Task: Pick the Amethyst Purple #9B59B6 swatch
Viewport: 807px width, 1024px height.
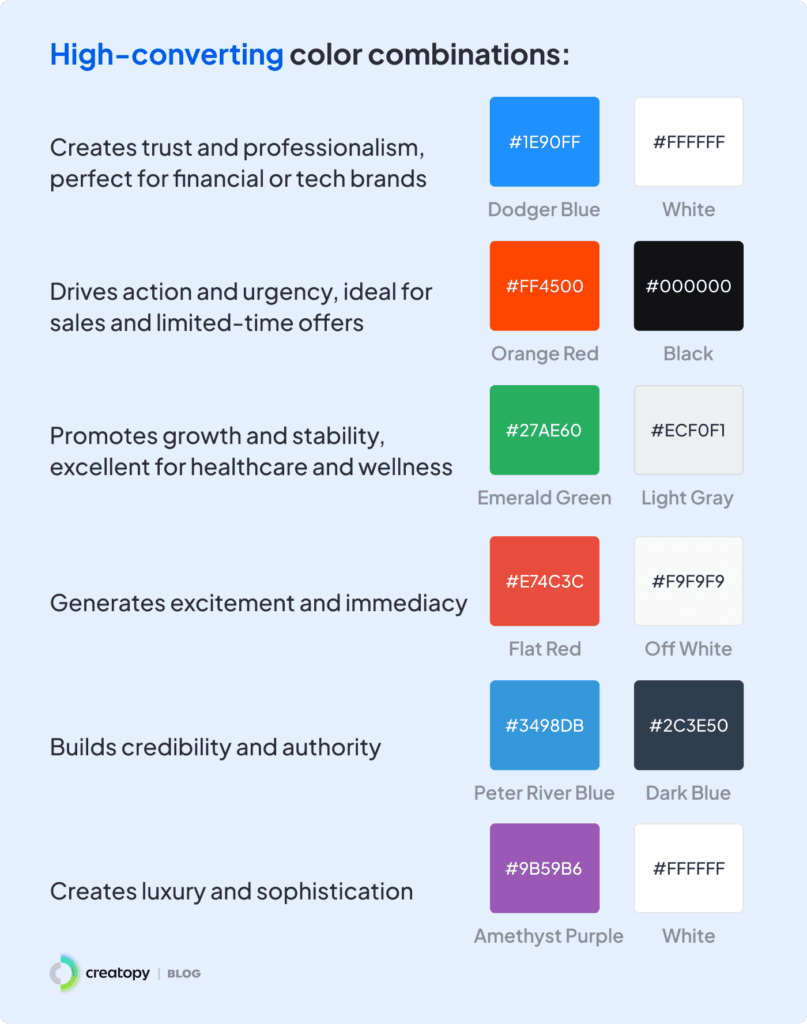Action: pyautogui.click(x=544, y=868)
